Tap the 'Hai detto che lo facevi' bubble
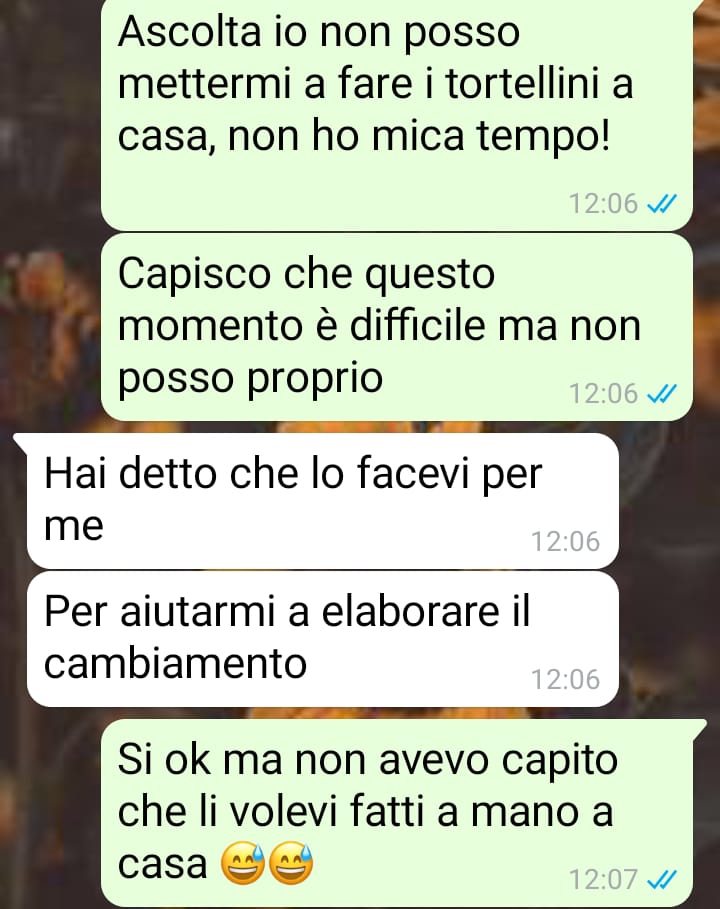The width and height of the screenshot is (720, 909). [322, 501]
